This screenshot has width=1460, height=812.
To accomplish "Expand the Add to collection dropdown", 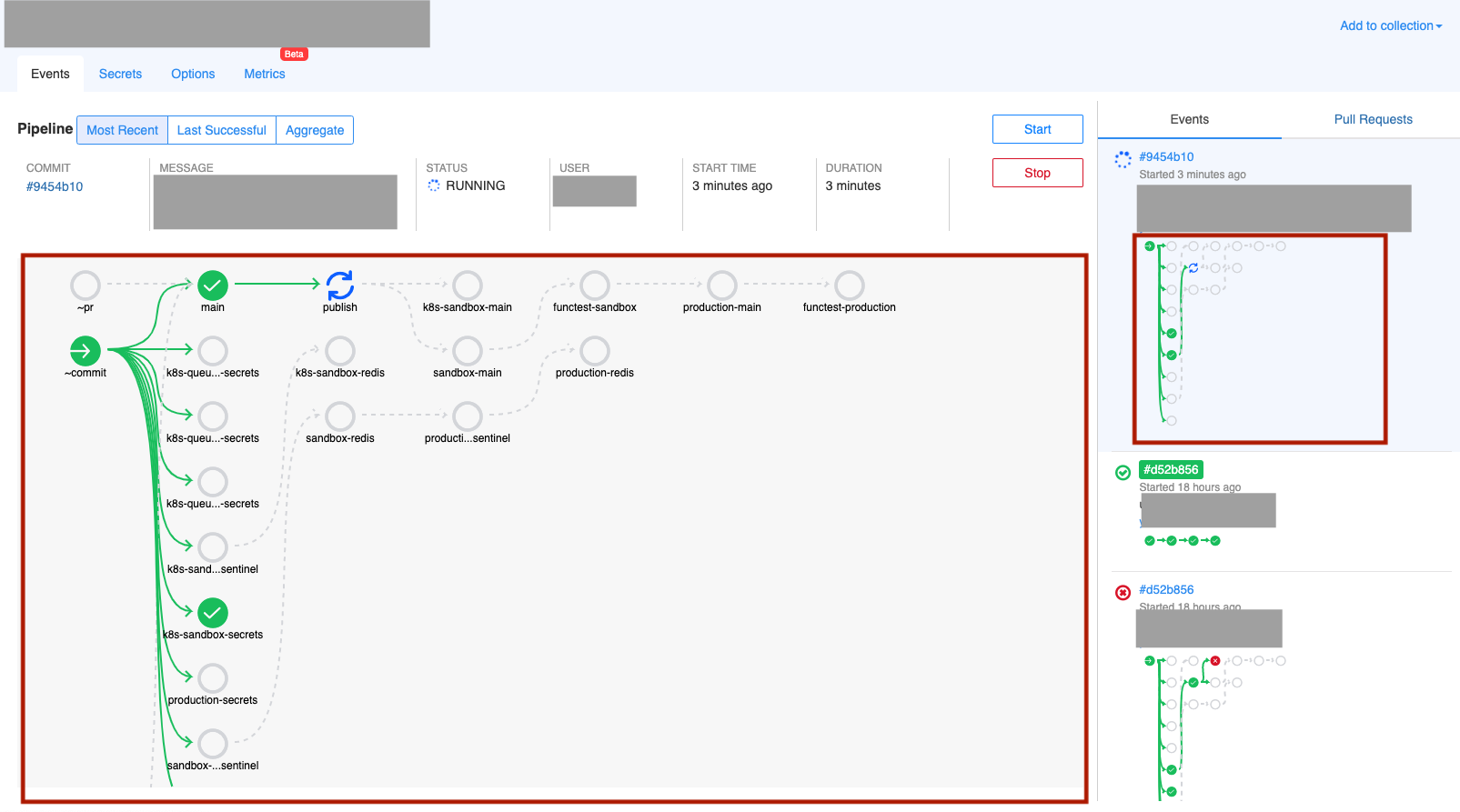I will pos(1391,25).
